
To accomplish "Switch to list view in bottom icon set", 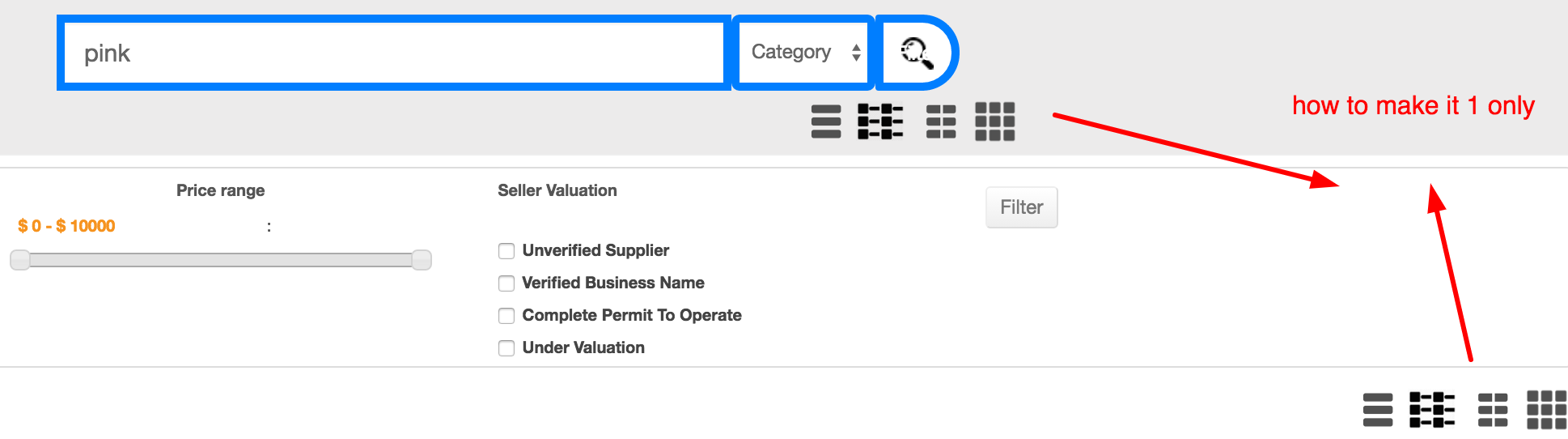I will [1378, 410].
